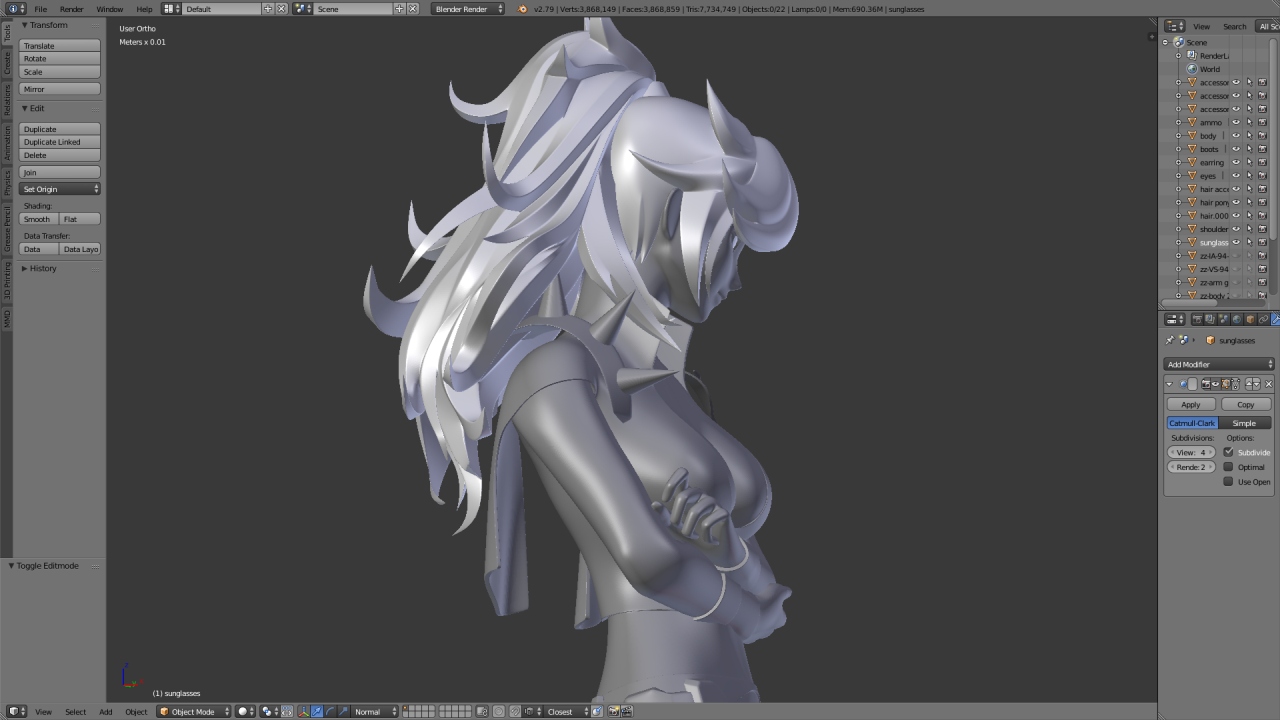Screen dimensions: 1280x720
Task: Toggle the 3D manipulator axis icon
Action: [303, 711]
